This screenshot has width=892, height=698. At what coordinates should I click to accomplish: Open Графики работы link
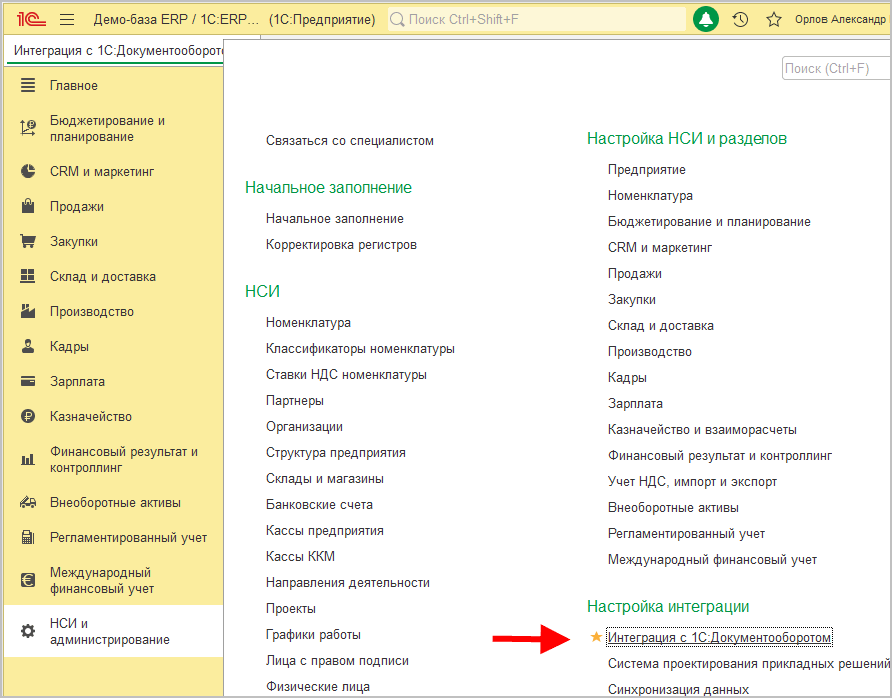[x=313, y=634]
